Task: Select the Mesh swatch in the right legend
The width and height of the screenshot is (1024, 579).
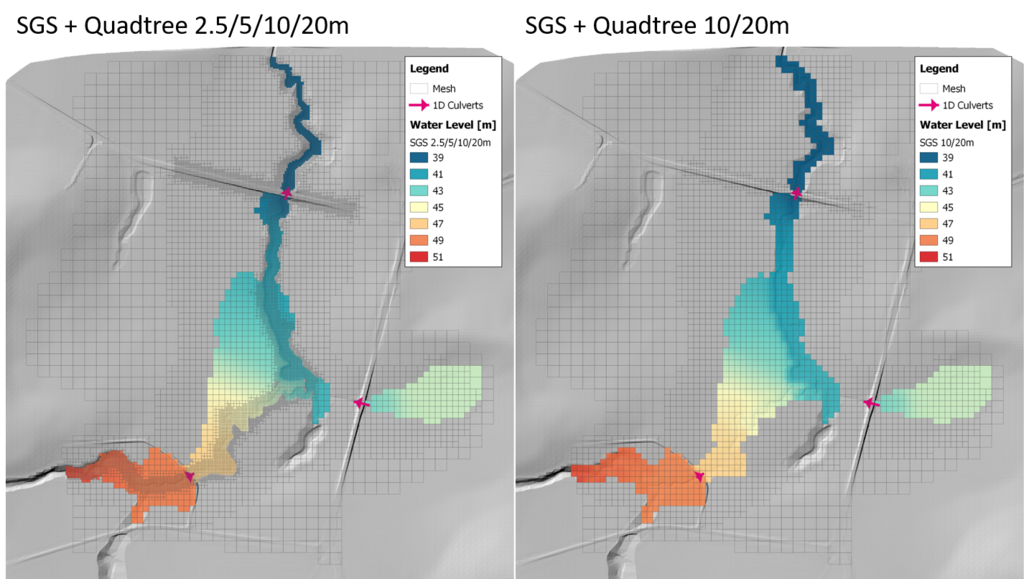Action: point(930,88)
